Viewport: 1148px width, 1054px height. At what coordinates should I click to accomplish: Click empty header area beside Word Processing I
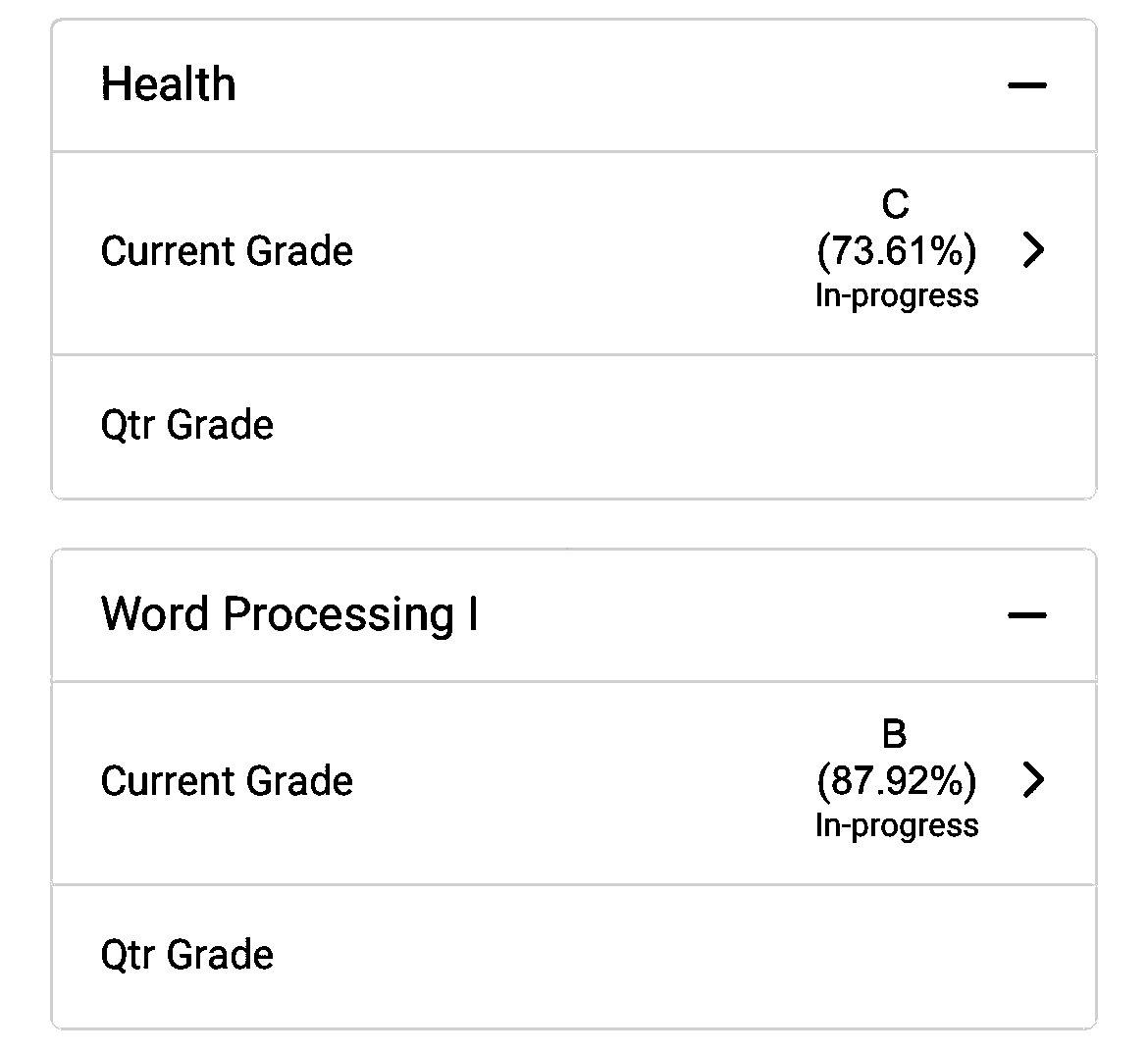(x=736, y=615)
